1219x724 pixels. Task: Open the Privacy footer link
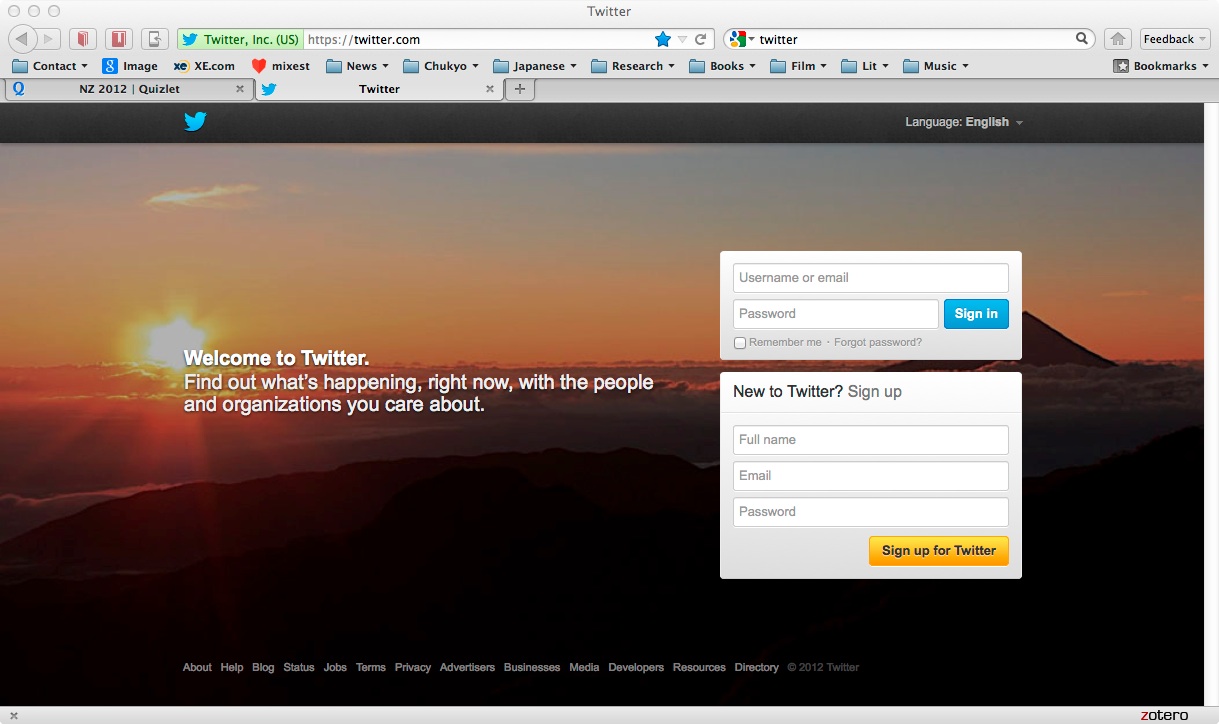point(413,668)
